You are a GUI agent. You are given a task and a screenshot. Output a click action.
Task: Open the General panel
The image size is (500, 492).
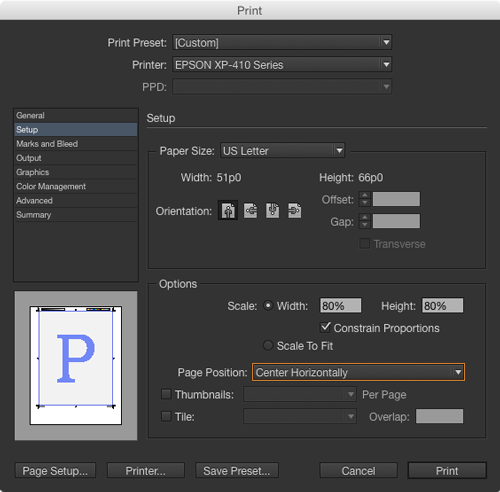coord(76,116)
